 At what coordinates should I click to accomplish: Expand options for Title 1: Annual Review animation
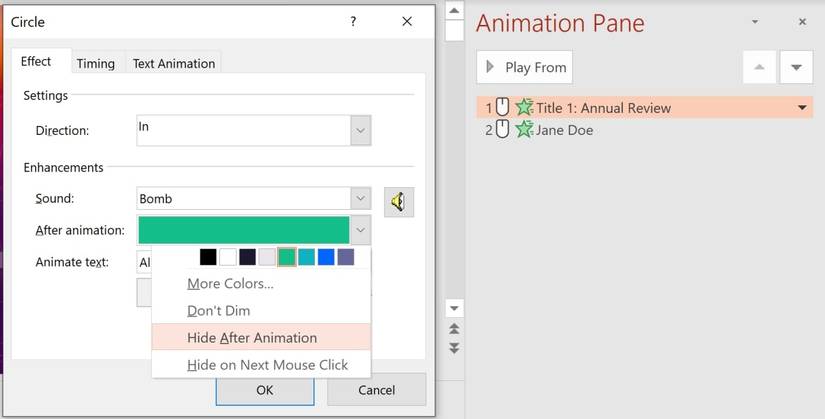click(x=802, y=107)
